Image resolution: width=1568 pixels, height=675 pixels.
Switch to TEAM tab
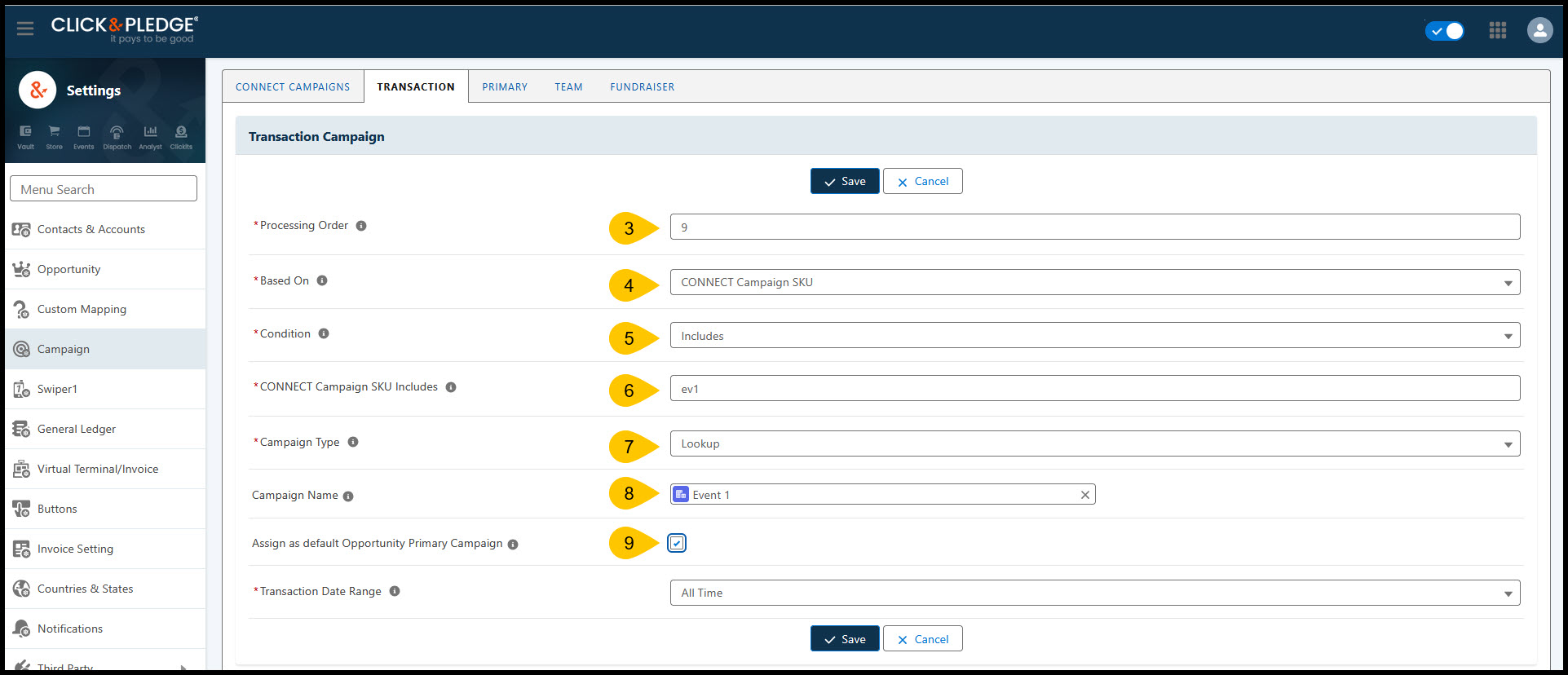pos(569,86)
